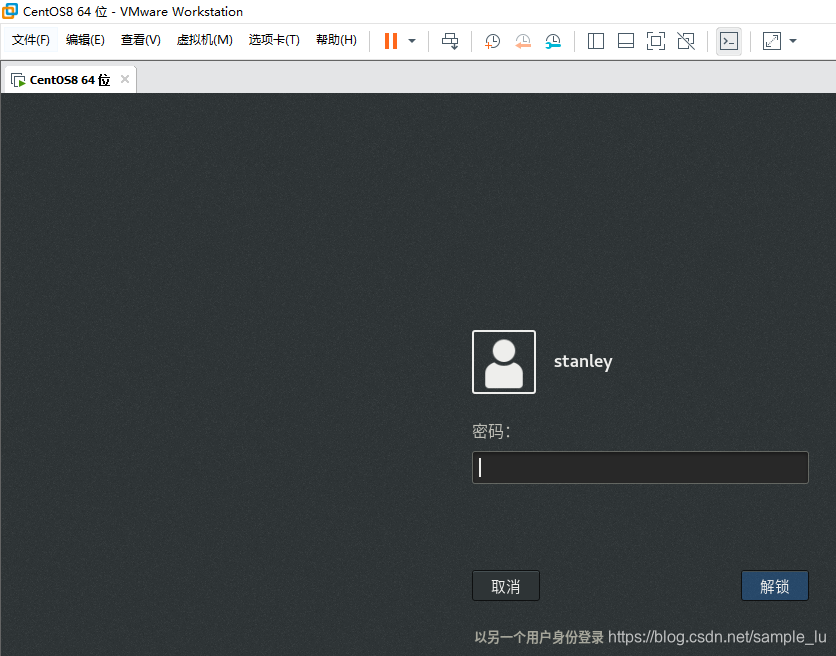Click the stretch guest display icon
The width and height of the screenshot is (836, 656).
click(772, 41)
